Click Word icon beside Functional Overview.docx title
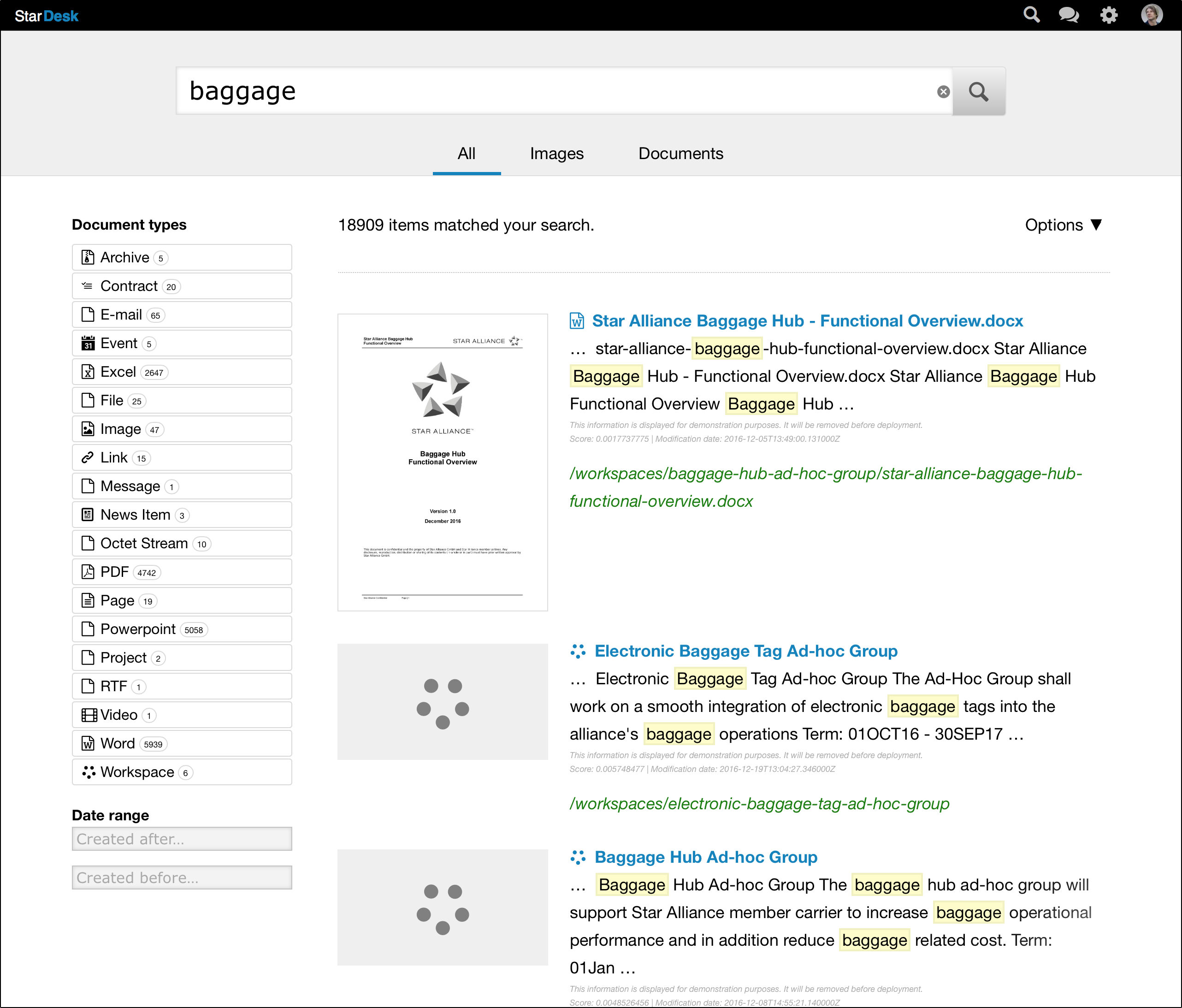 (x=577, y=320)
